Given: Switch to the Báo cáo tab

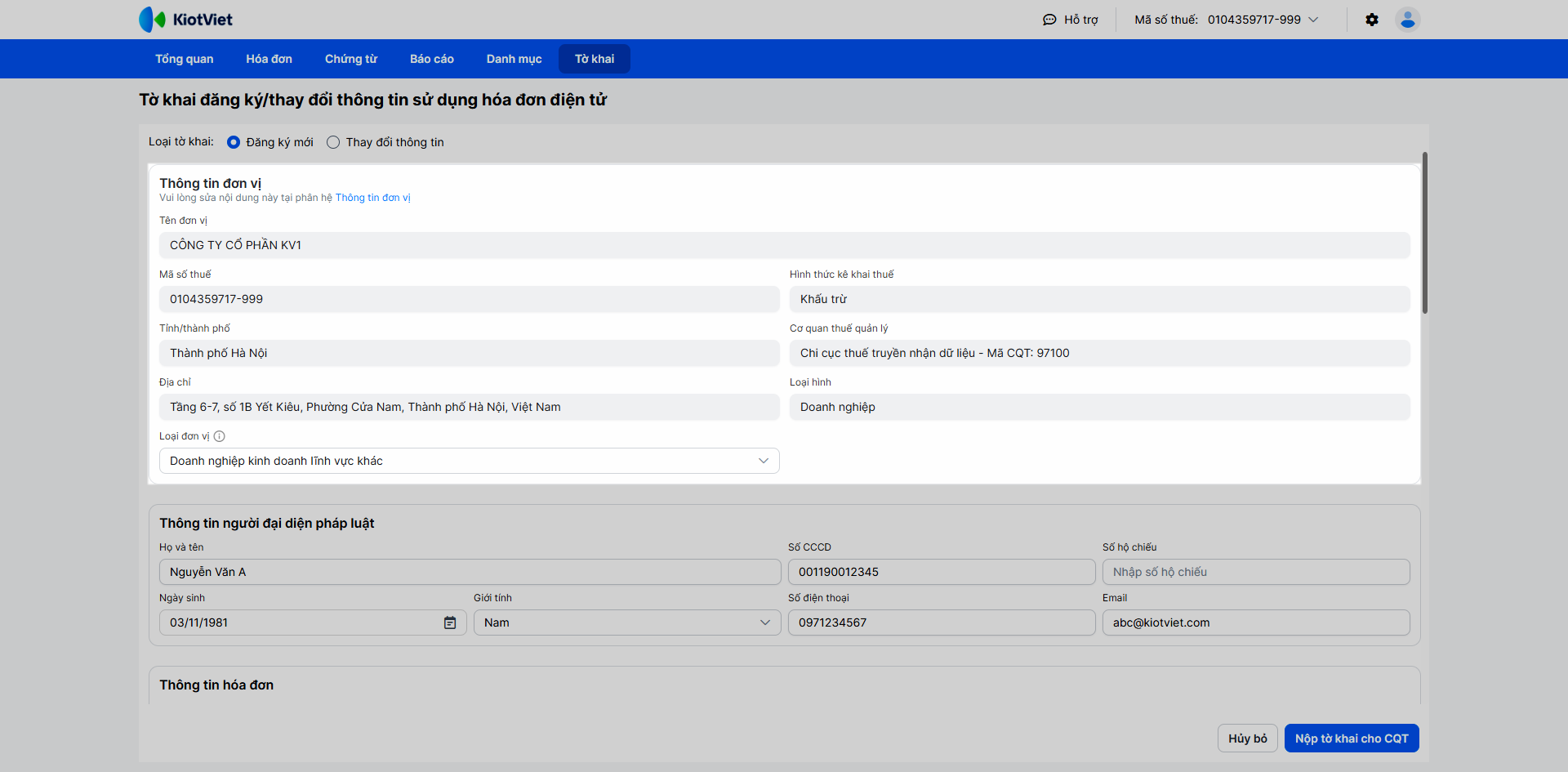Looking at the screenshot, I should (x=432, y=59).
